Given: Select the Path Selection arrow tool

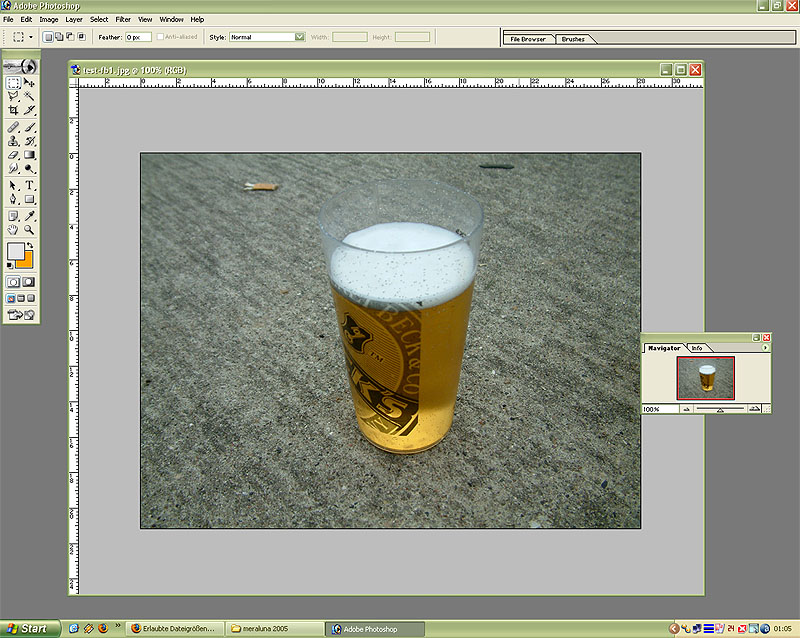Looking at the screenshot, I should [x=13, y=185].
